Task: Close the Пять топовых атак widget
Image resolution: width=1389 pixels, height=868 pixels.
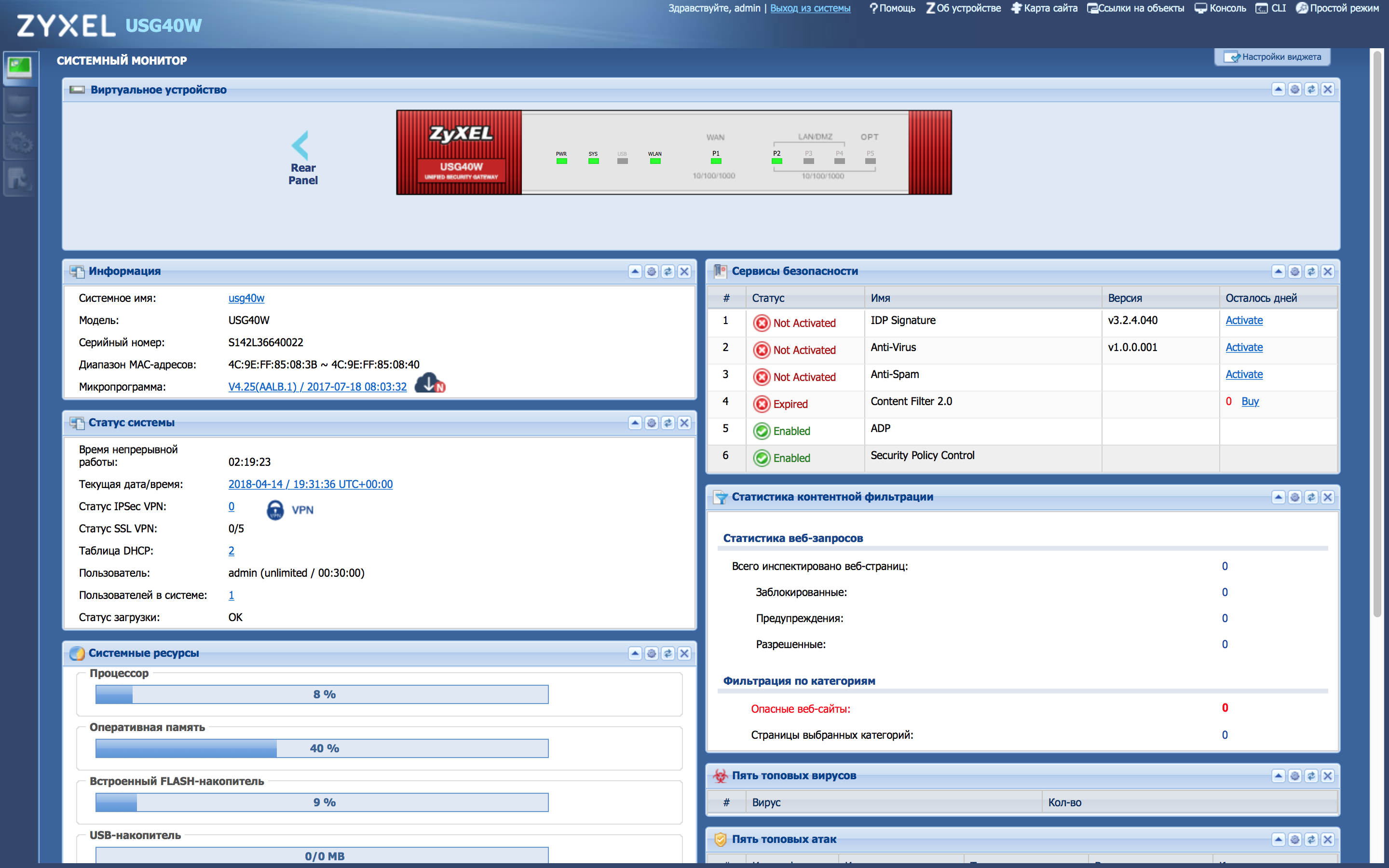Action: click(1328, 840)
